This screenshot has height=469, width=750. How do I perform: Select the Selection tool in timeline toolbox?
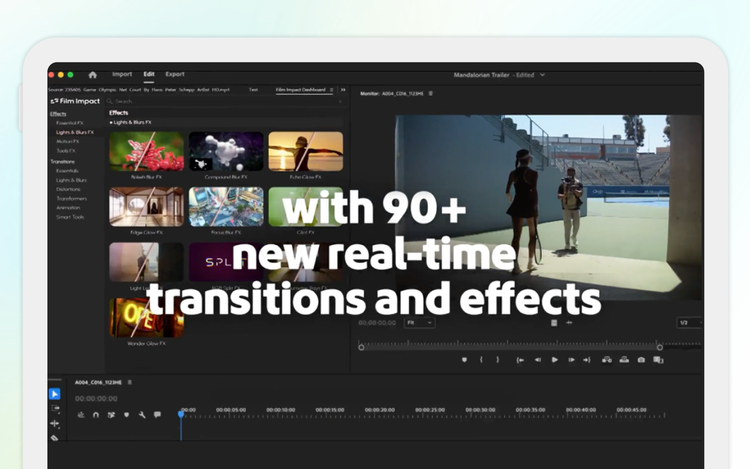(x=55, y=394)
